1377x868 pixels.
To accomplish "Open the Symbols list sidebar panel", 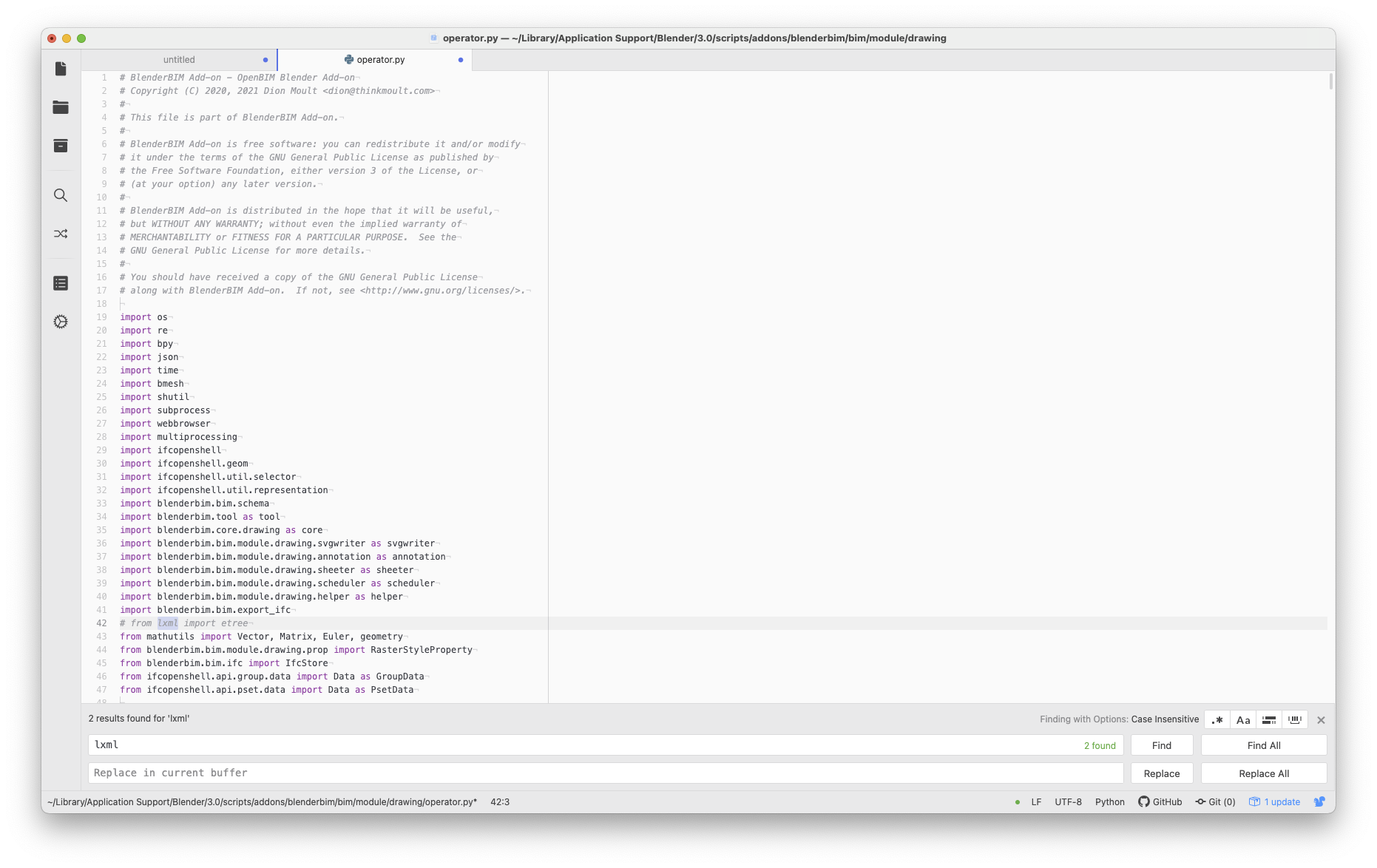I will pos(61,282).
